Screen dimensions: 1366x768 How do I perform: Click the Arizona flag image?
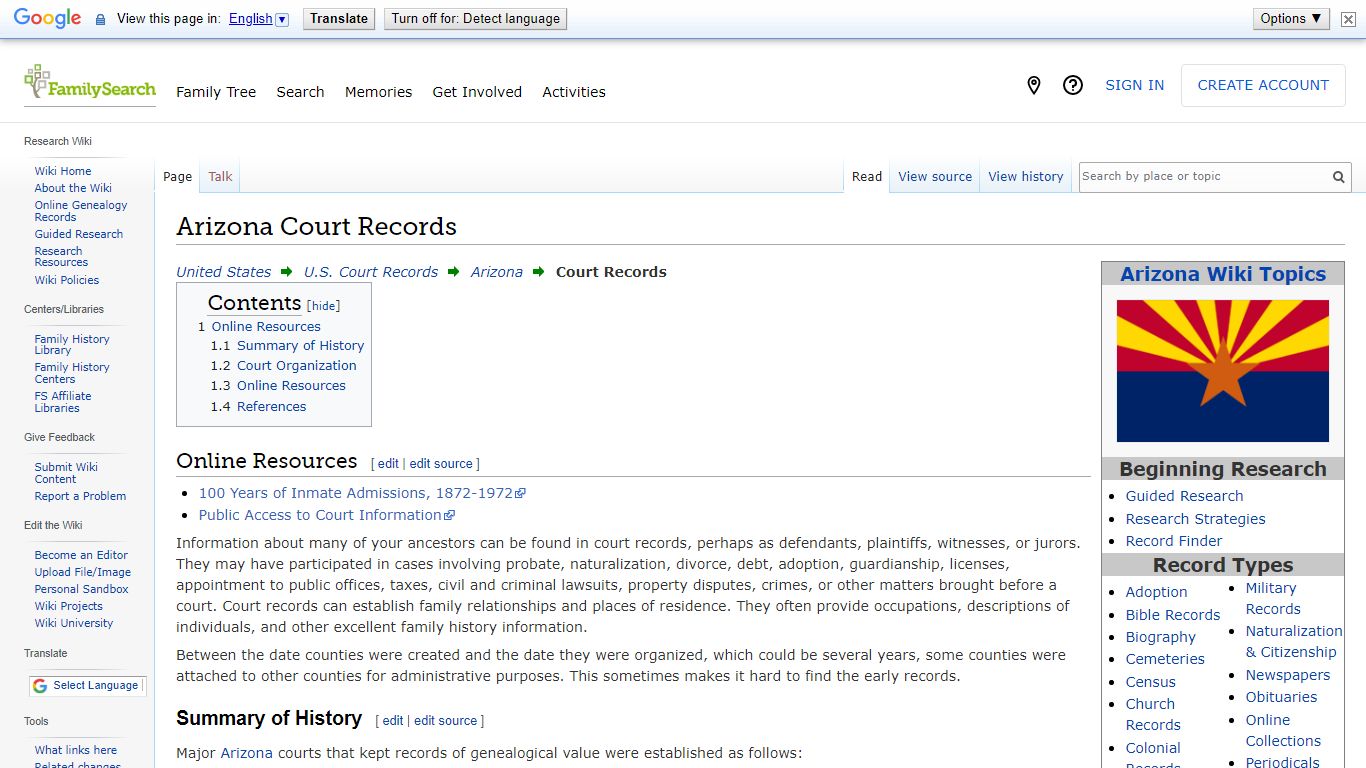coord(1222,371)
